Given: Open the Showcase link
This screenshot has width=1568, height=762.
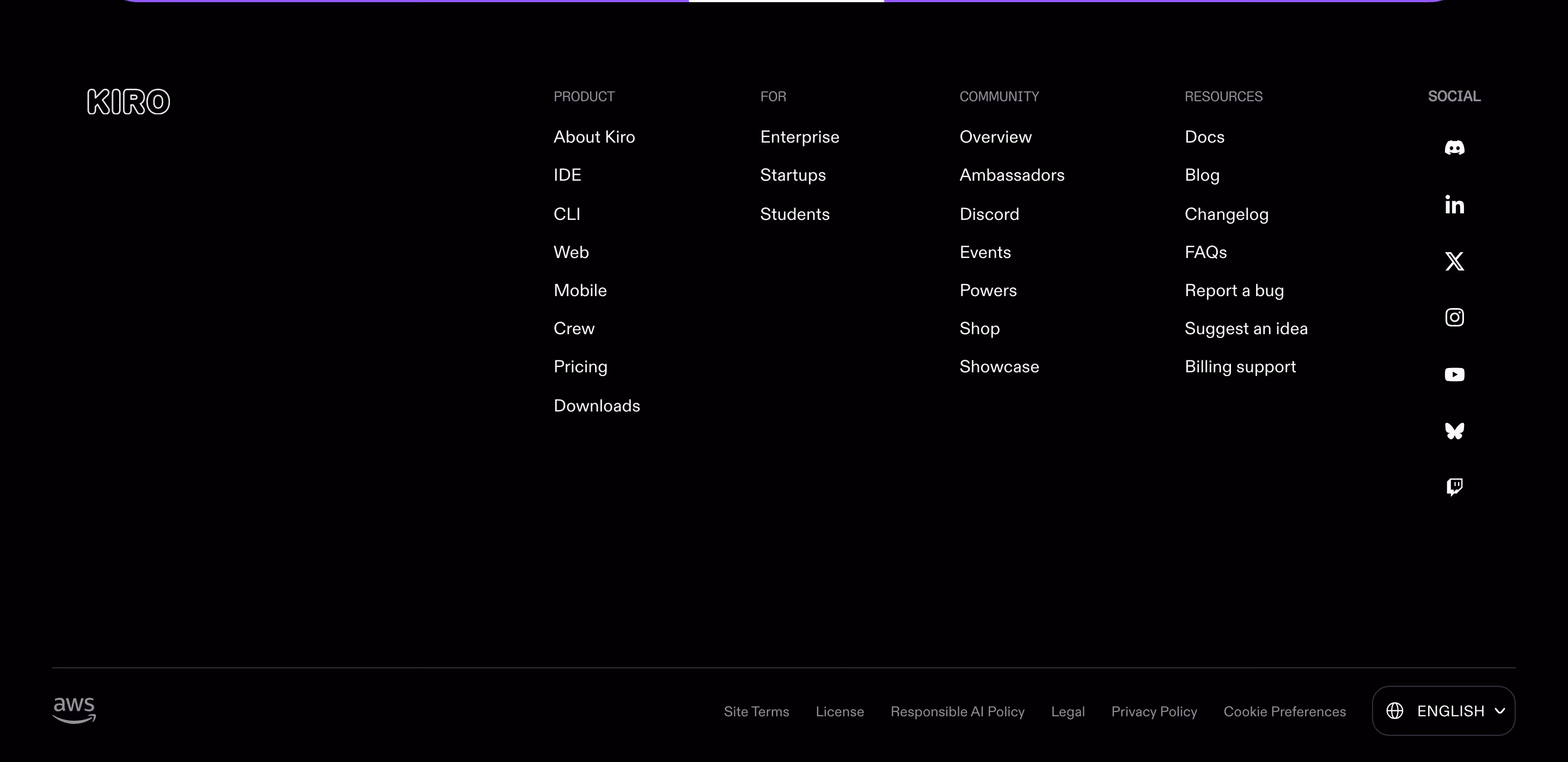Looking at the screenshot, I should 999,367.
